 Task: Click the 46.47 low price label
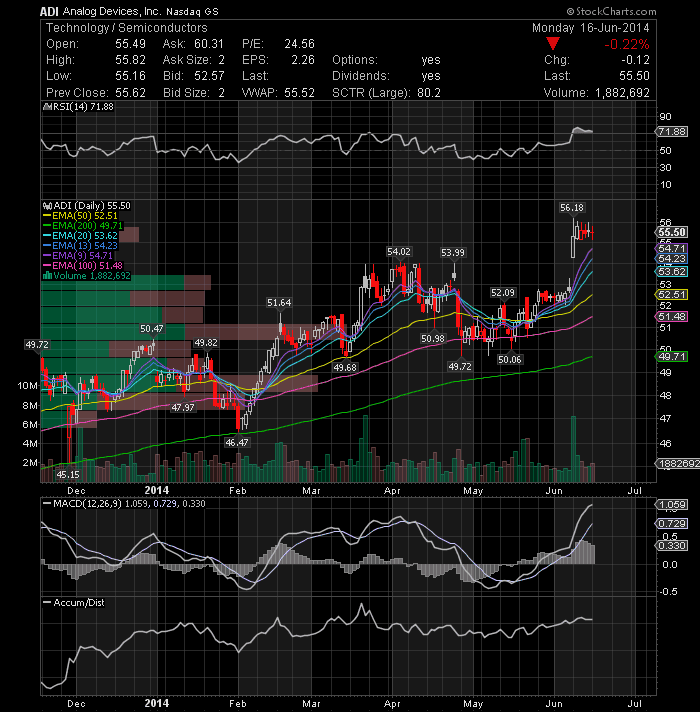(x=237, y=442)
